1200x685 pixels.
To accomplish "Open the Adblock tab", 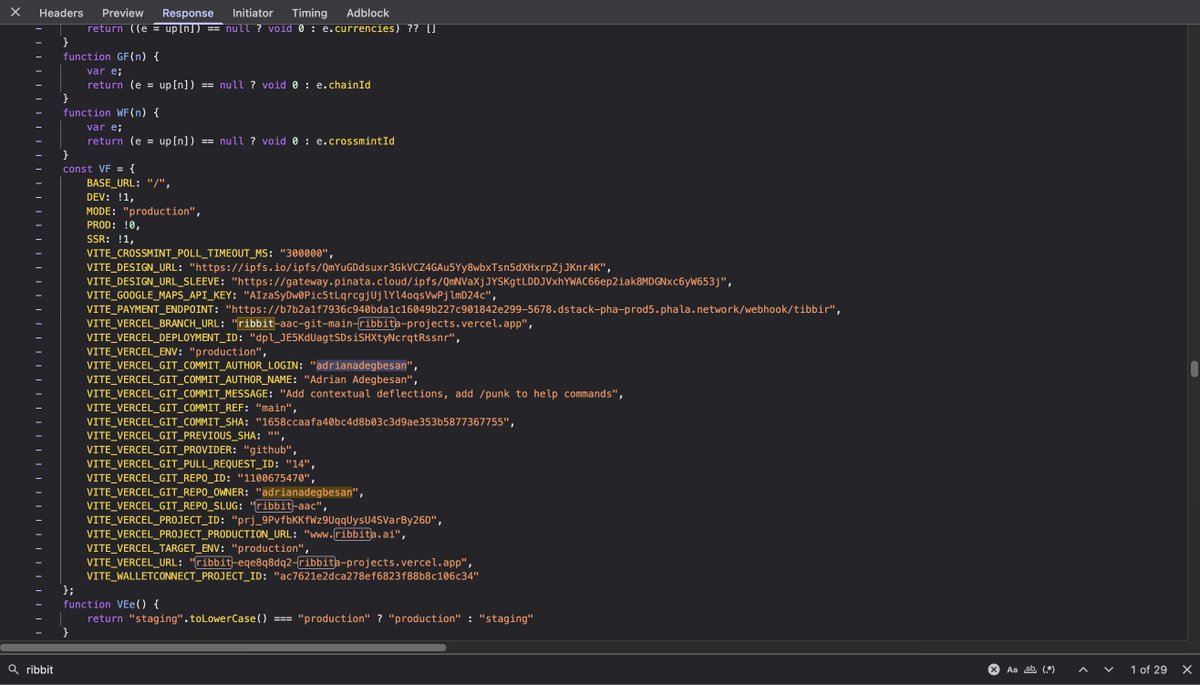I will [x=368, y=13].
